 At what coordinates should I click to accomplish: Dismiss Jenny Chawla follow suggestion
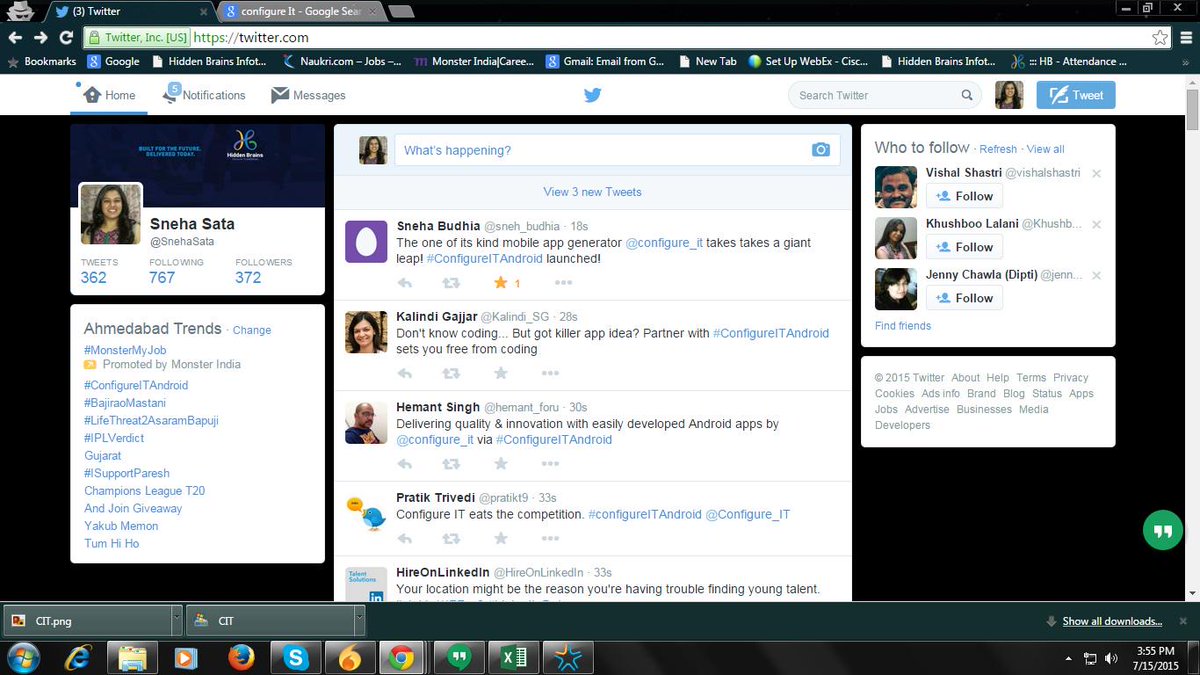[x=1096, y=276]
